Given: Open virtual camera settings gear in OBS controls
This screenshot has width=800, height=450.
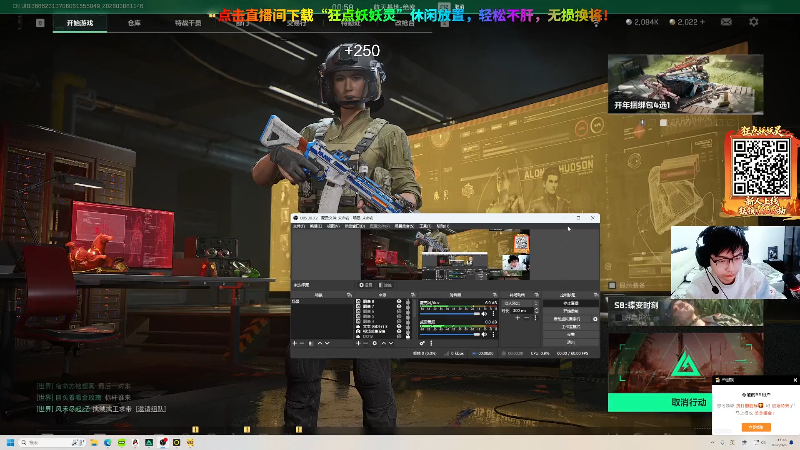Looking at the screenshot, I should pyautogui.click(x=595, y=319).
